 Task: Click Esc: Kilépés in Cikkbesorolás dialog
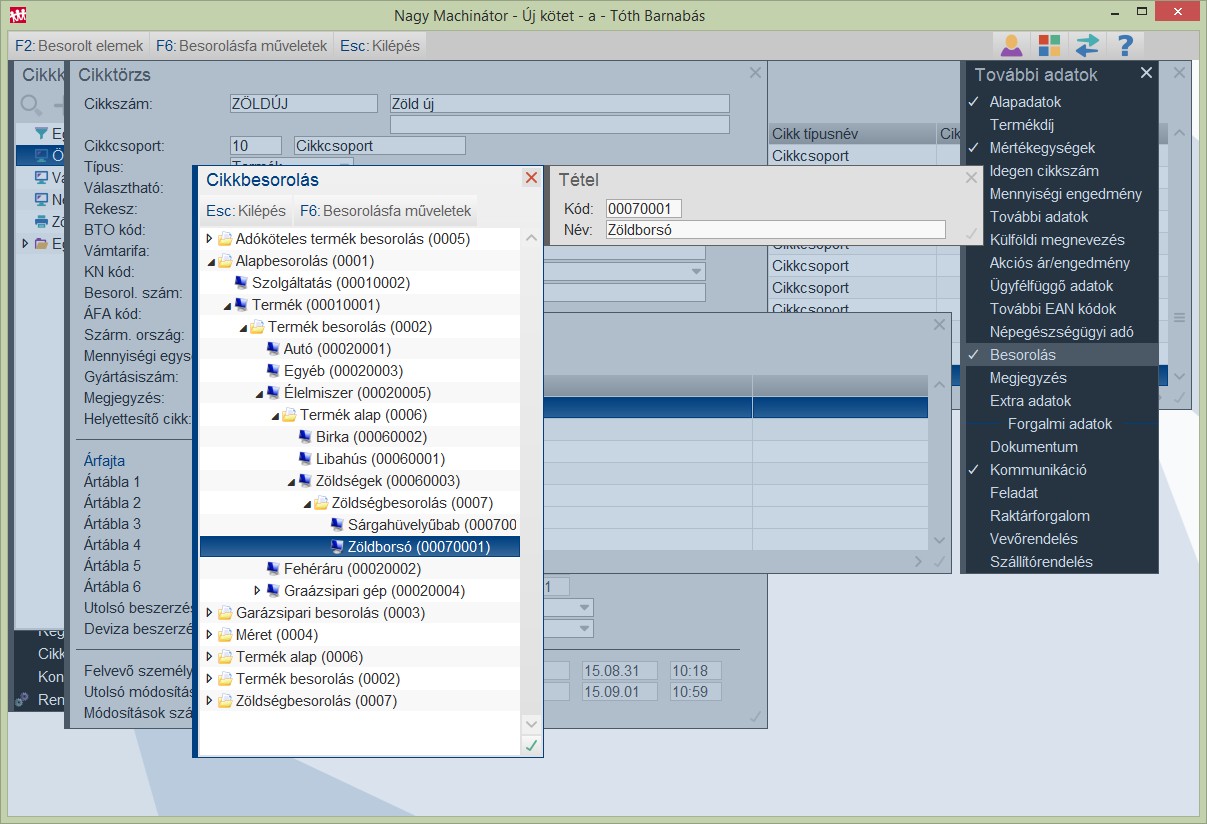click(246, 211)
